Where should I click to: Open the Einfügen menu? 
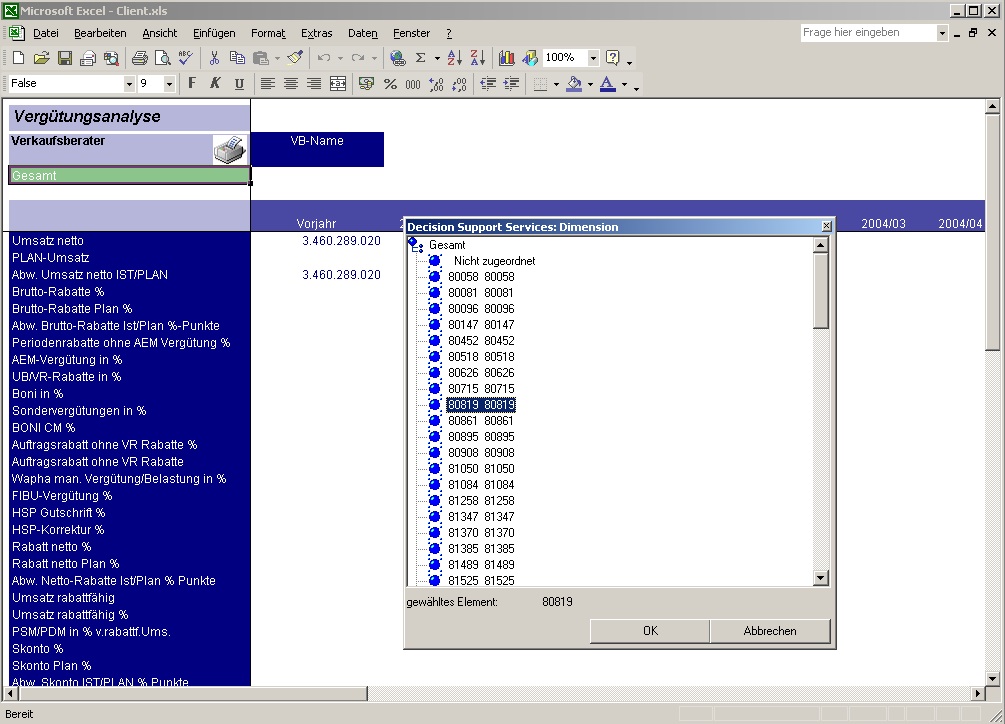(214, 33)
